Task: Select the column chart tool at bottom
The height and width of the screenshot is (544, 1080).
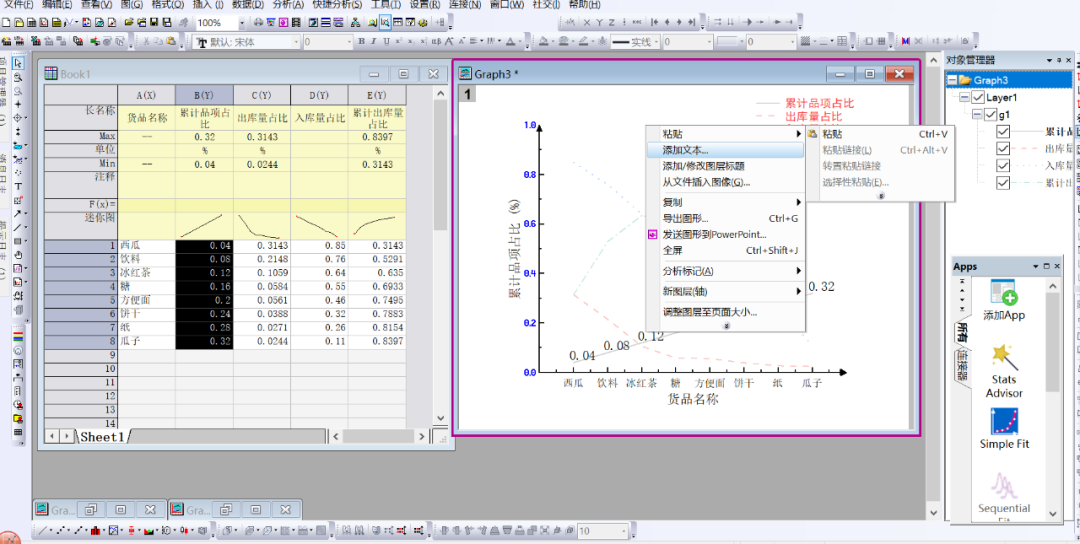Action: pos(95,530)
